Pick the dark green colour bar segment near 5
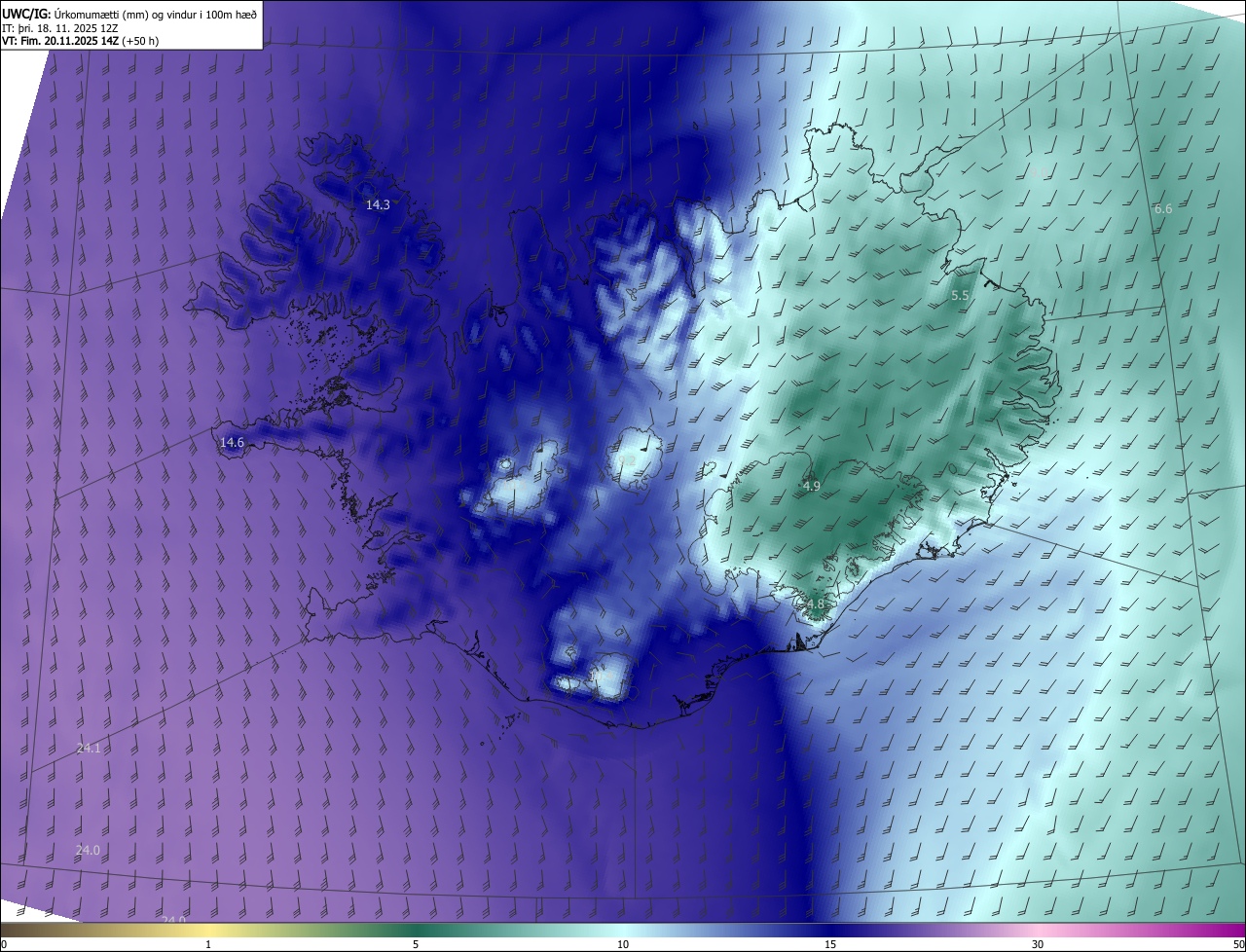 click(x=416, y=930)
